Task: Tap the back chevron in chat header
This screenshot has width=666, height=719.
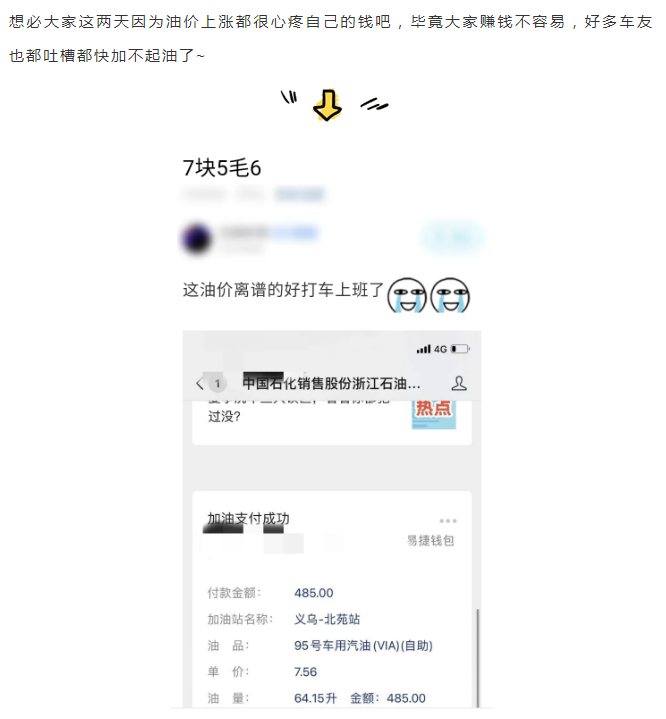Action: coord(200,383)
